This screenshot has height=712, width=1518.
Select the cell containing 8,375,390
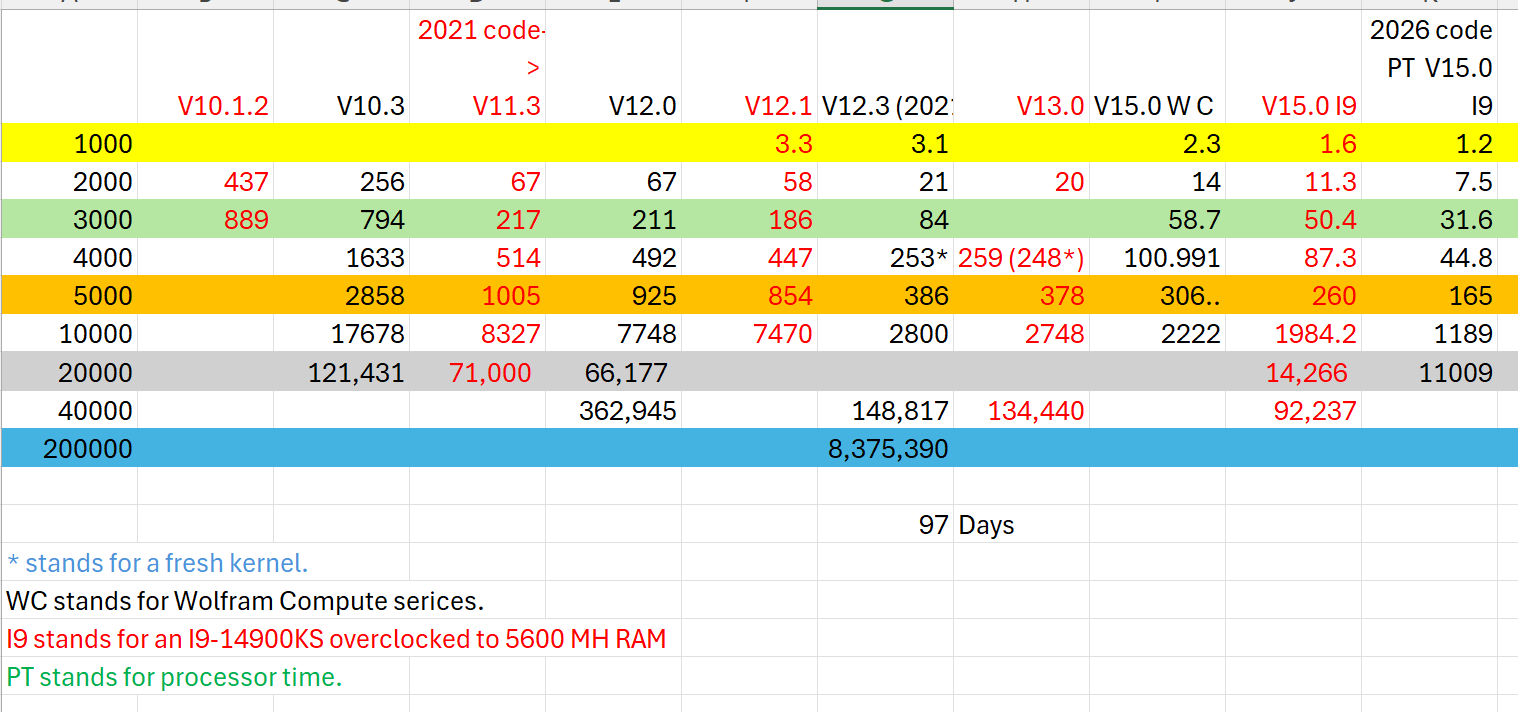point(885,448)
